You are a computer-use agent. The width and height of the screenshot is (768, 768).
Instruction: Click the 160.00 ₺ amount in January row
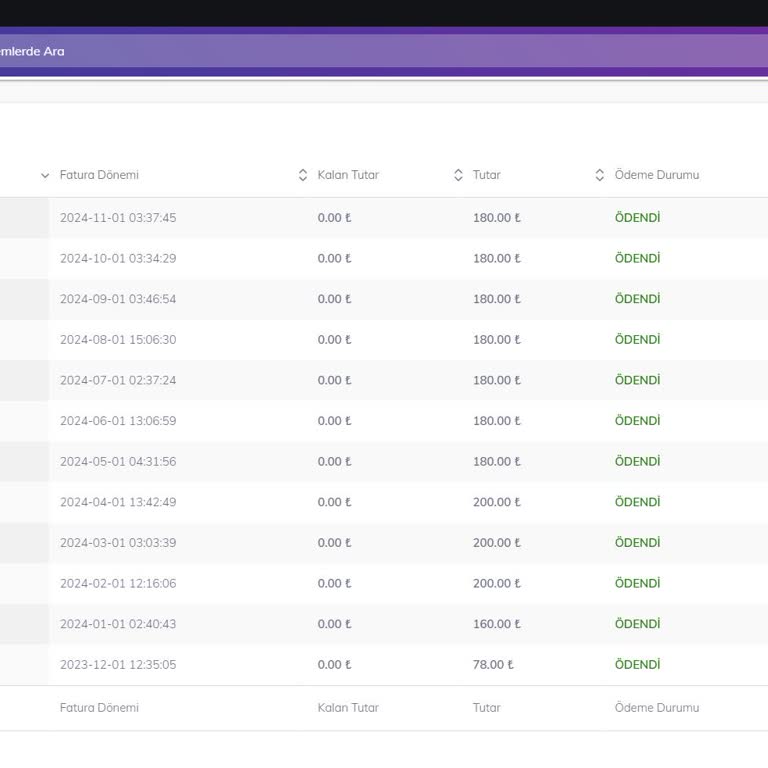496,624
